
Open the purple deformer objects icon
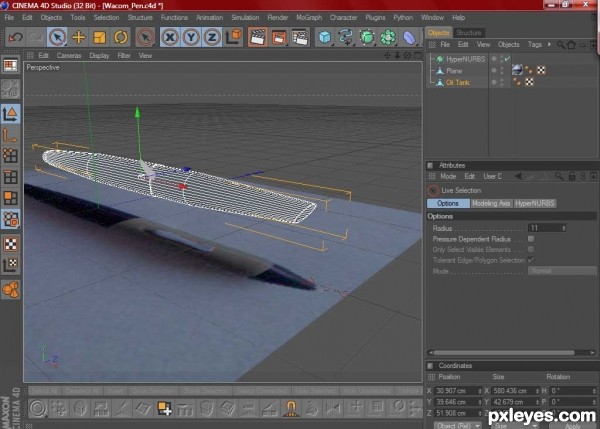click(409, 37)
